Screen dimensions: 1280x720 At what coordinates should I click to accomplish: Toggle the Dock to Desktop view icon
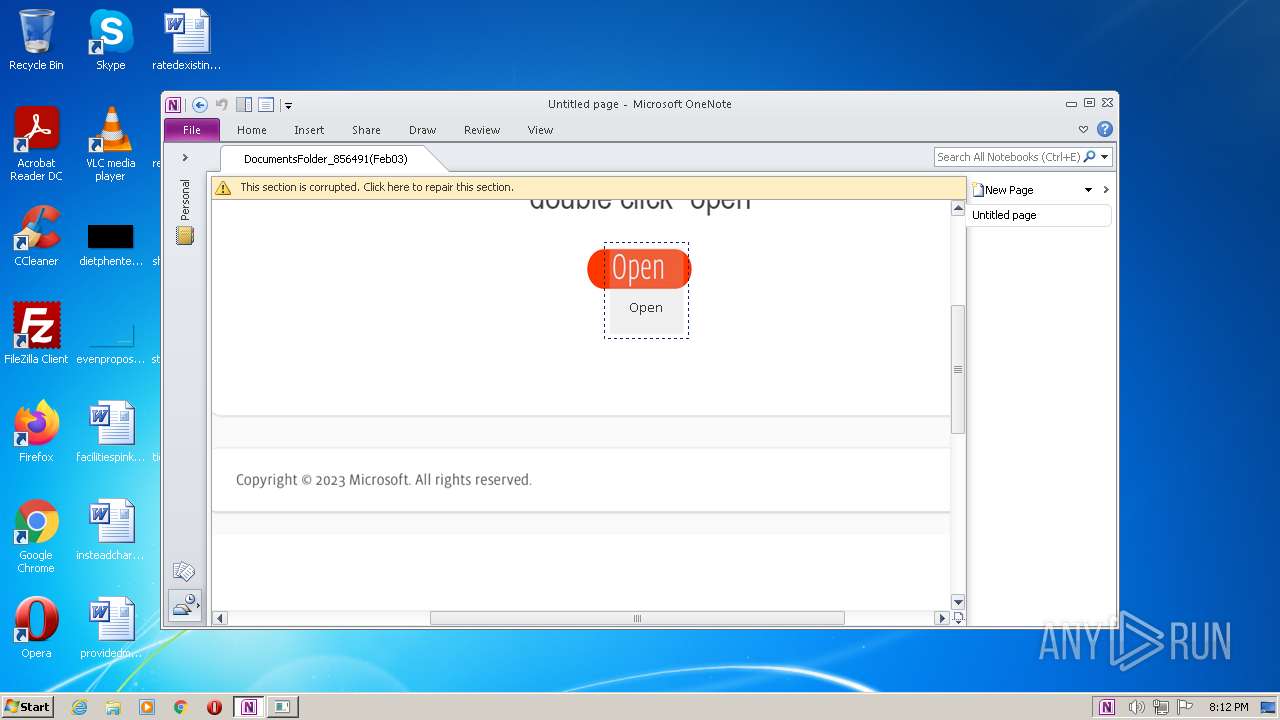click(244, 104)
